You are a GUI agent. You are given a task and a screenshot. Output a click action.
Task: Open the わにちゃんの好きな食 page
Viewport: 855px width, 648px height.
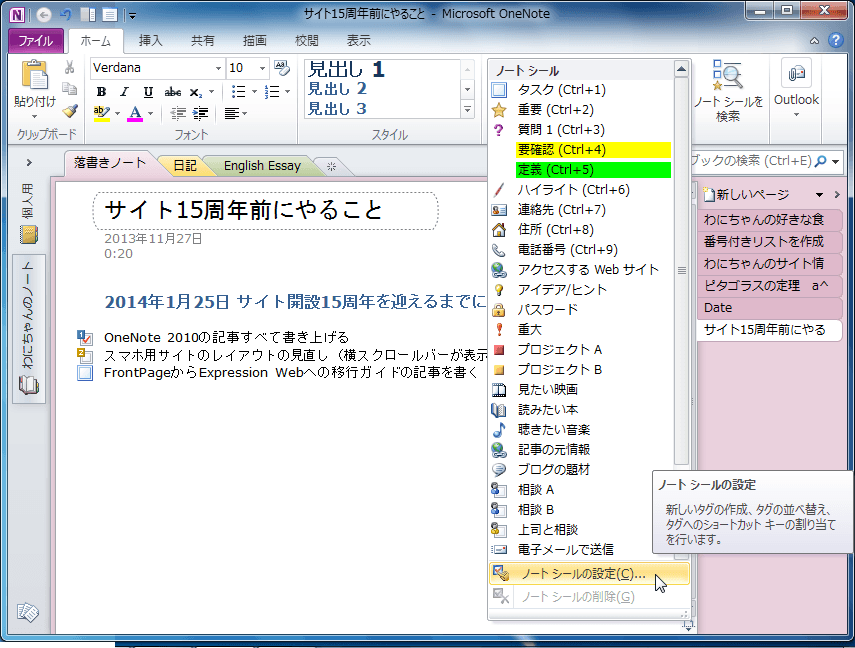point(769,220)
